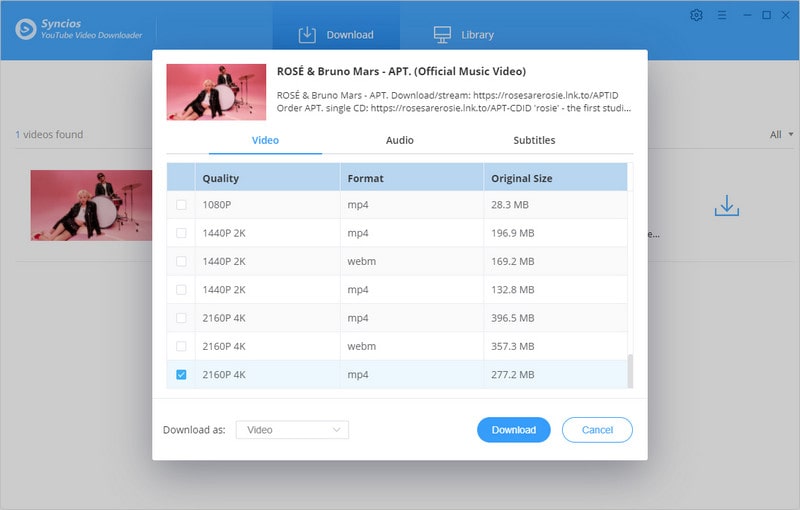Uncheck the 2160P 4K mp4 277.2 MB row
This screenshot has width=800, height=510.
coord(181,374)
